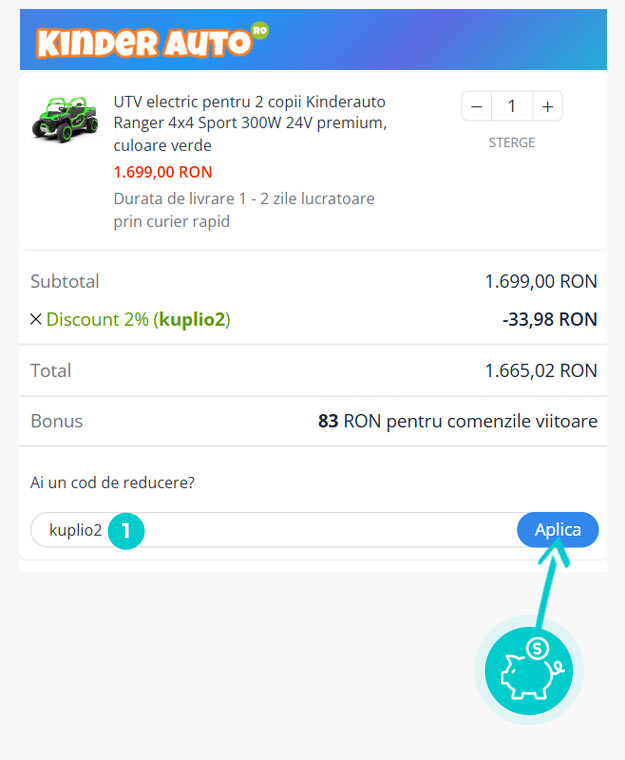Open the UTV electric Kinderauto Ranger product title
The width and height of the screenshot is (625, 760).
coord(249,123)
